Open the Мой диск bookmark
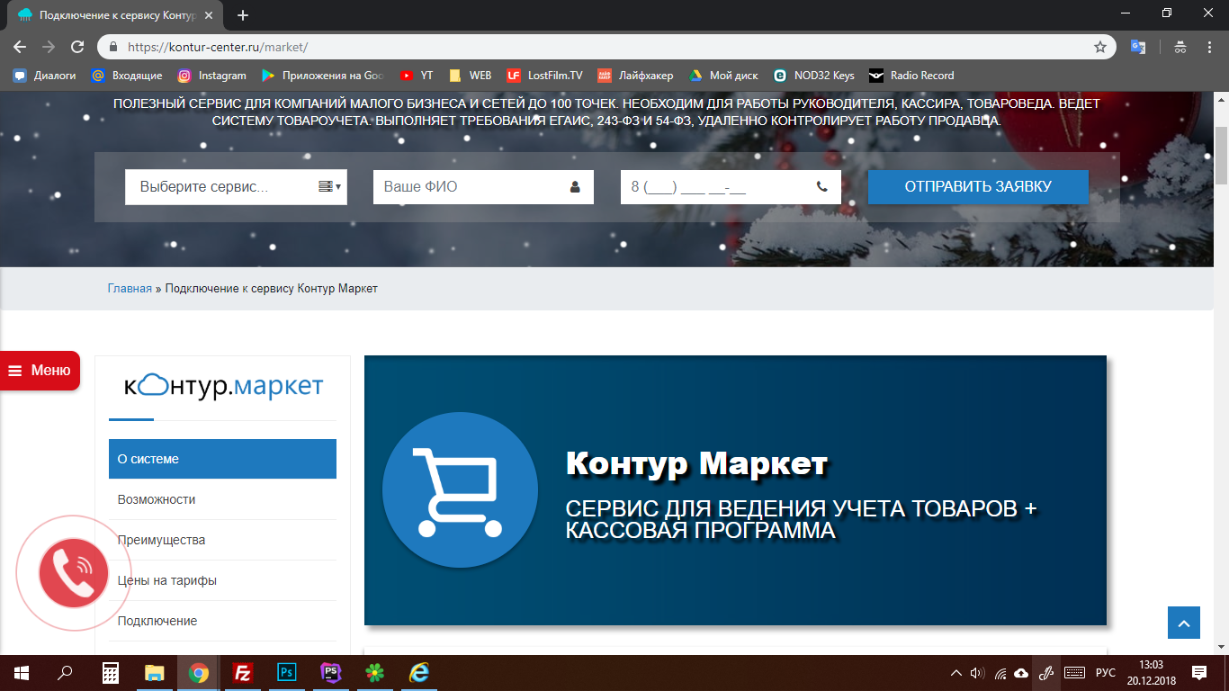The height and width of the screenshot is (691, 1229). (x=723, y=75)
